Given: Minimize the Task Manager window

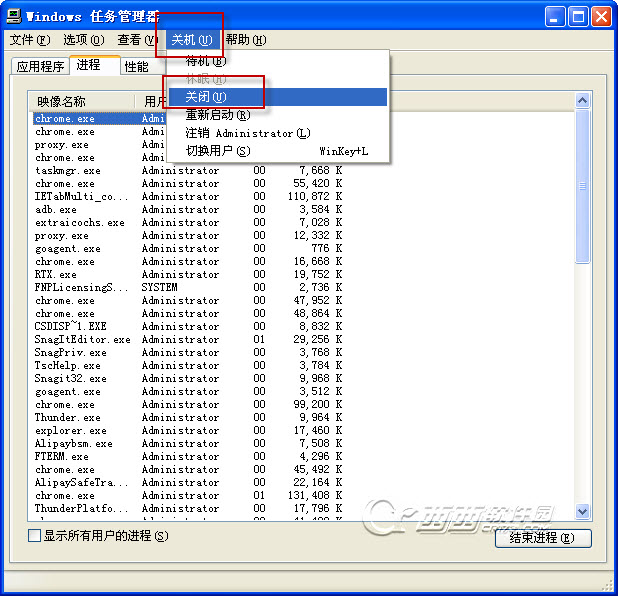Looking at the screenshot, I should pyautogui.click(x=555, y=17).
